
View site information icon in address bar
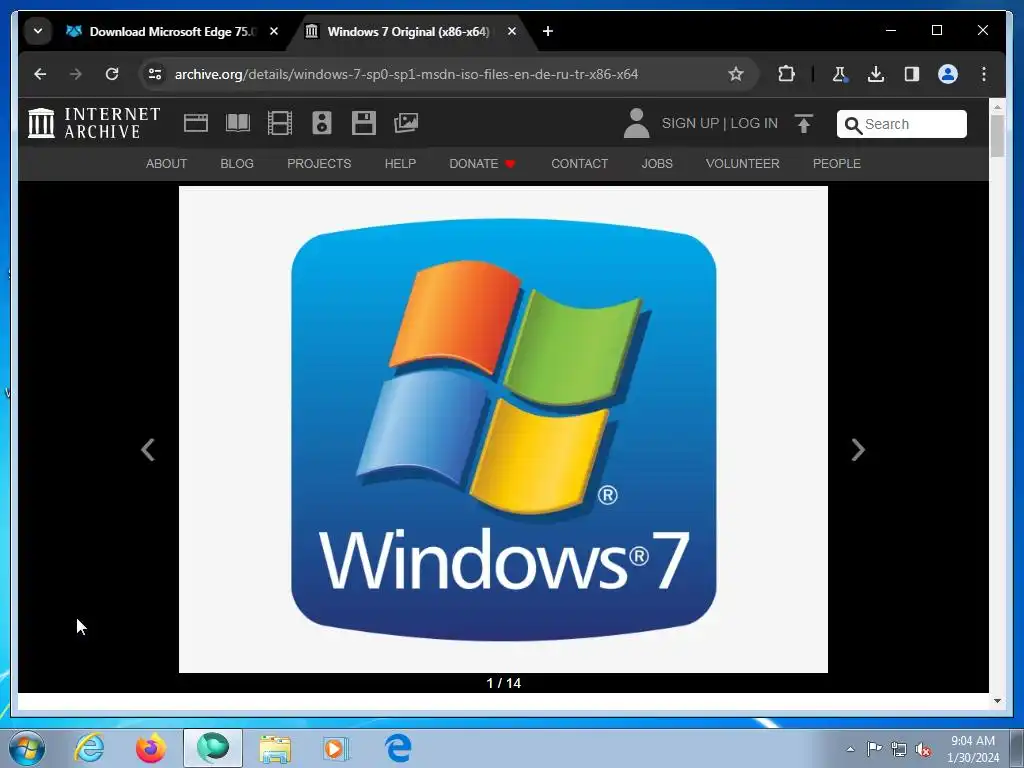pyautogui.click(x=155, y=74)
